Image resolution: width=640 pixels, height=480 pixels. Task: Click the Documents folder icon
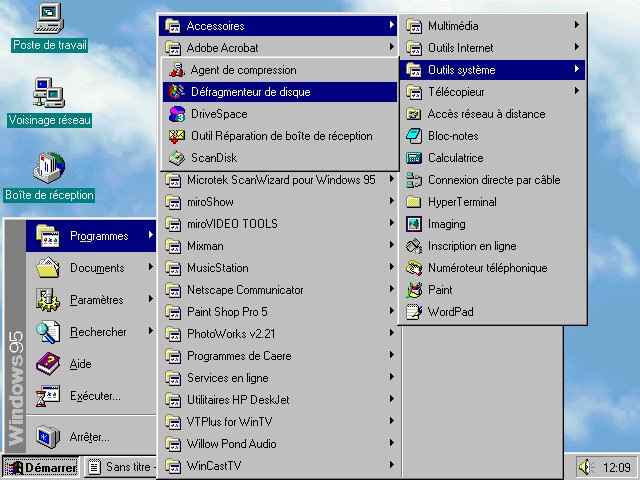[x=48, y=268]
